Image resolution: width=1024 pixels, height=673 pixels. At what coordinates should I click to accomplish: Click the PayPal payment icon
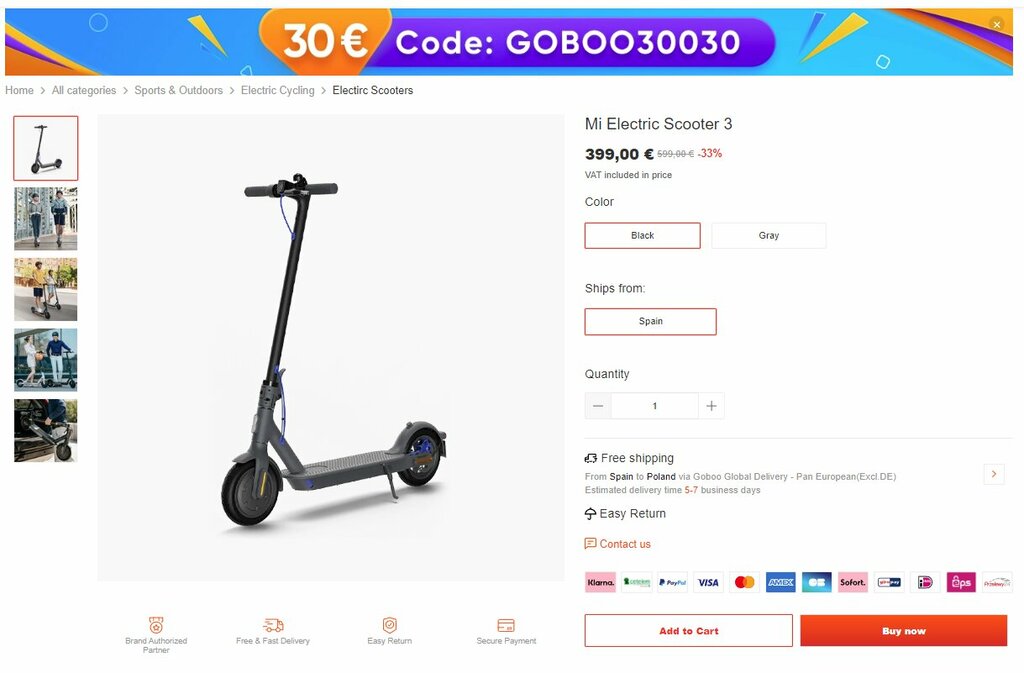click(673, 582)
